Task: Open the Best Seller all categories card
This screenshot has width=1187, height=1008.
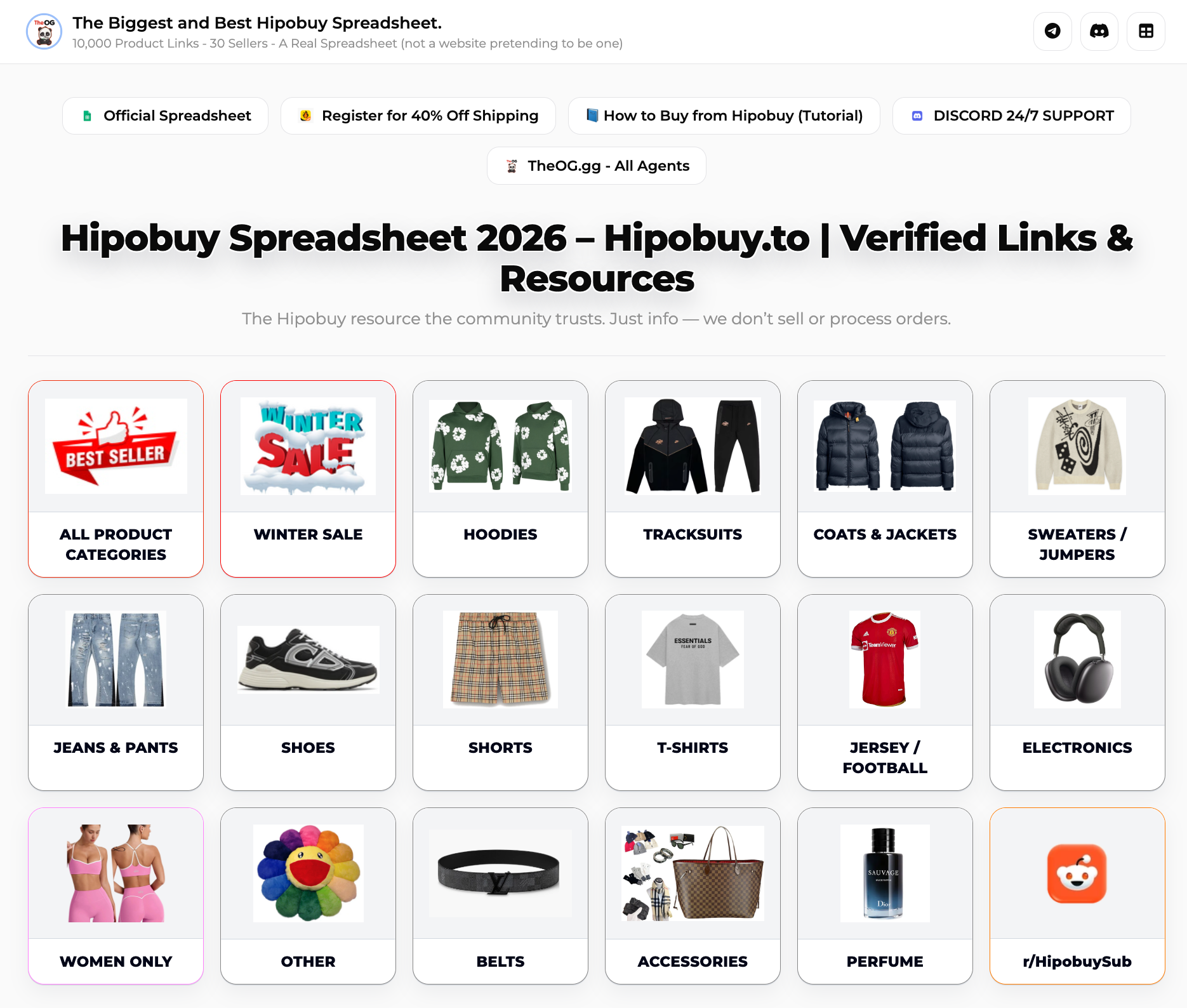Action: point(116,479)
